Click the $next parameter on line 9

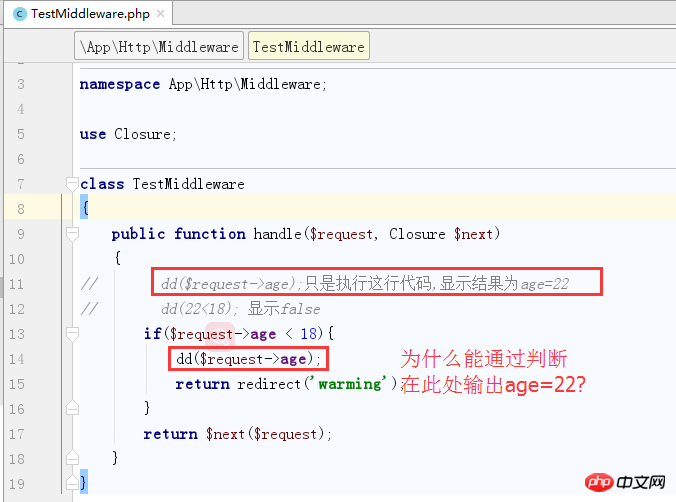coord(473,234)
